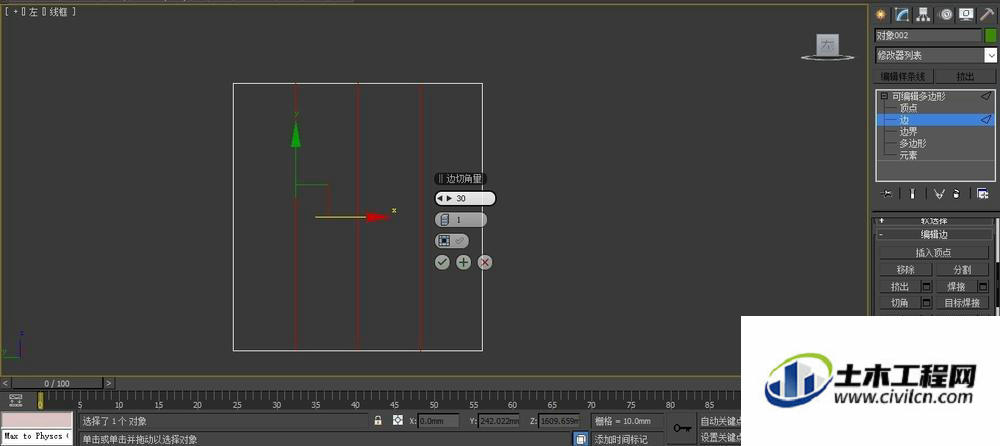This screenshot has height=446, width=1000.
Task: Click the X coordinate field
Action: click(x=439, y=421)
